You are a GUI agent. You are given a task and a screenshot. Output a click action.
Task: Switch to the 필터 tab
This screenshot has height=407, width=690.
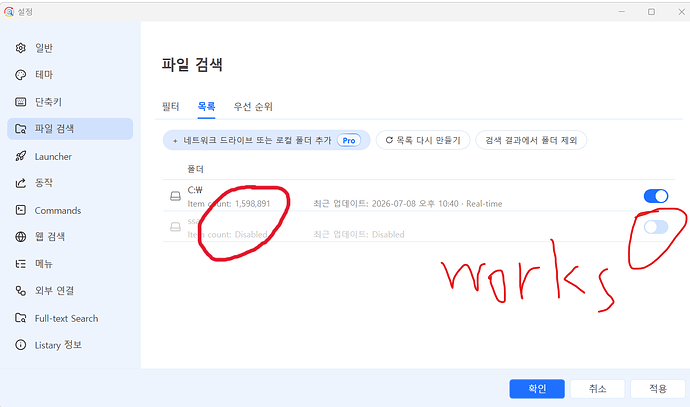(x=171, y=106)
